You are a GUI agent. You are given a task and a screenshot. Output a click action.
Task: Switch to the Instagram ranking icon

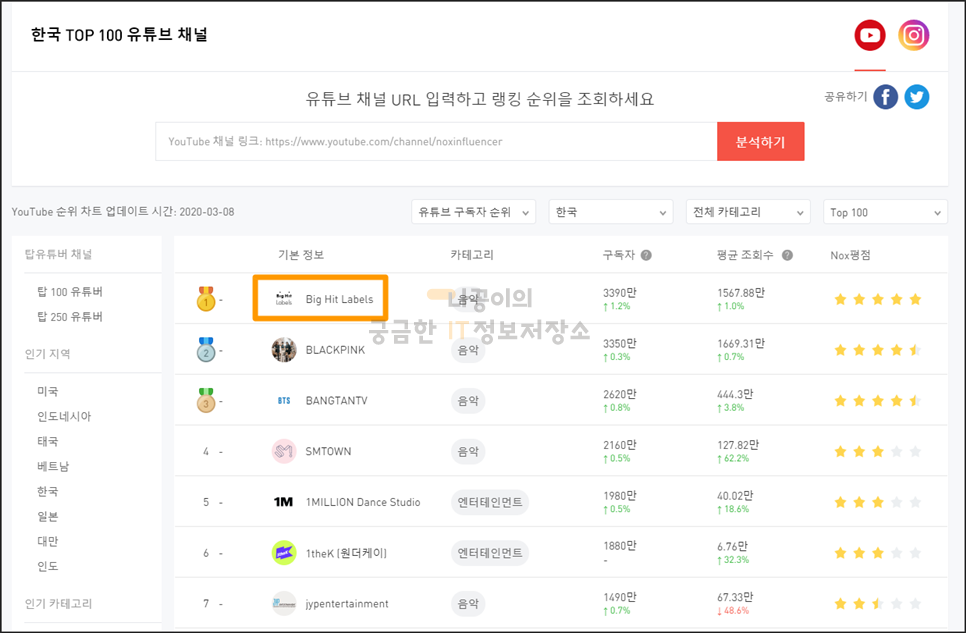[x=914, y=35]
